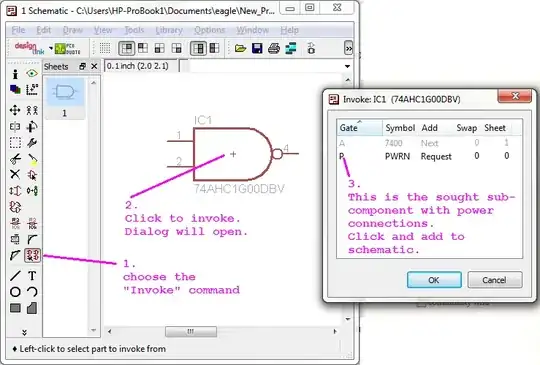This screenshot has height=365, width=540.
Task: Click the Info tool icon
Action: (15, 74)
